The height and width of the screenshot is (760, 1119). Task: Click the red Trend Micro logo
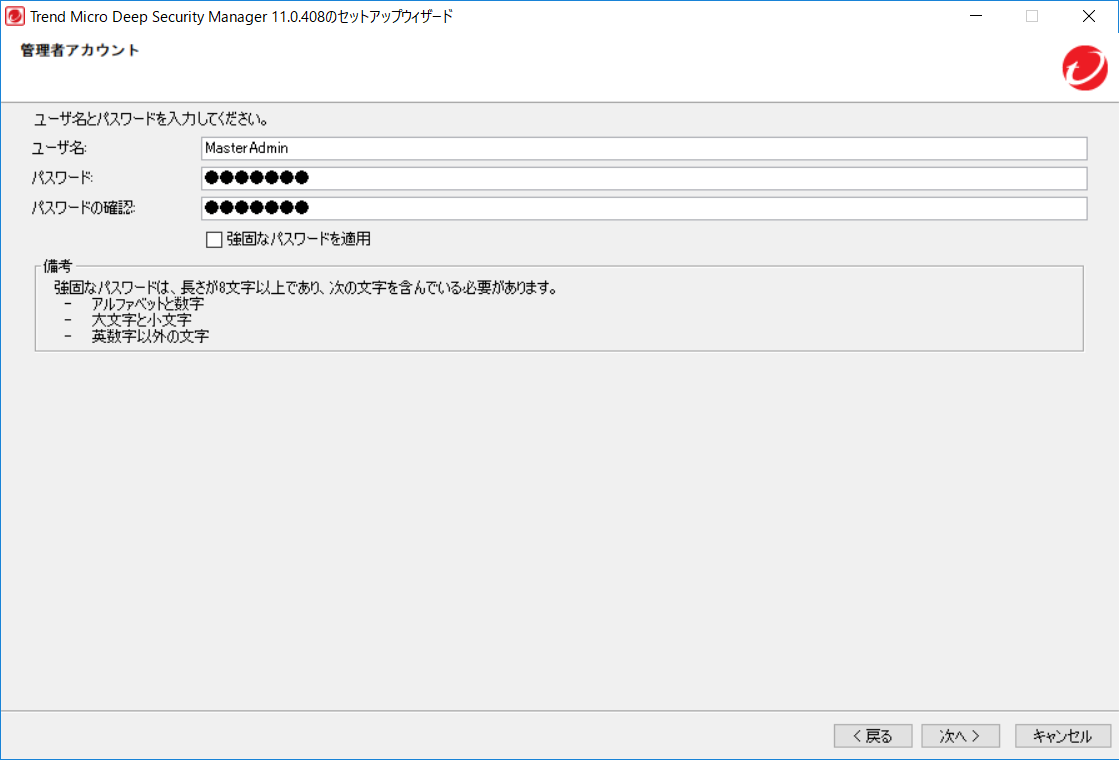[1085, 68]
